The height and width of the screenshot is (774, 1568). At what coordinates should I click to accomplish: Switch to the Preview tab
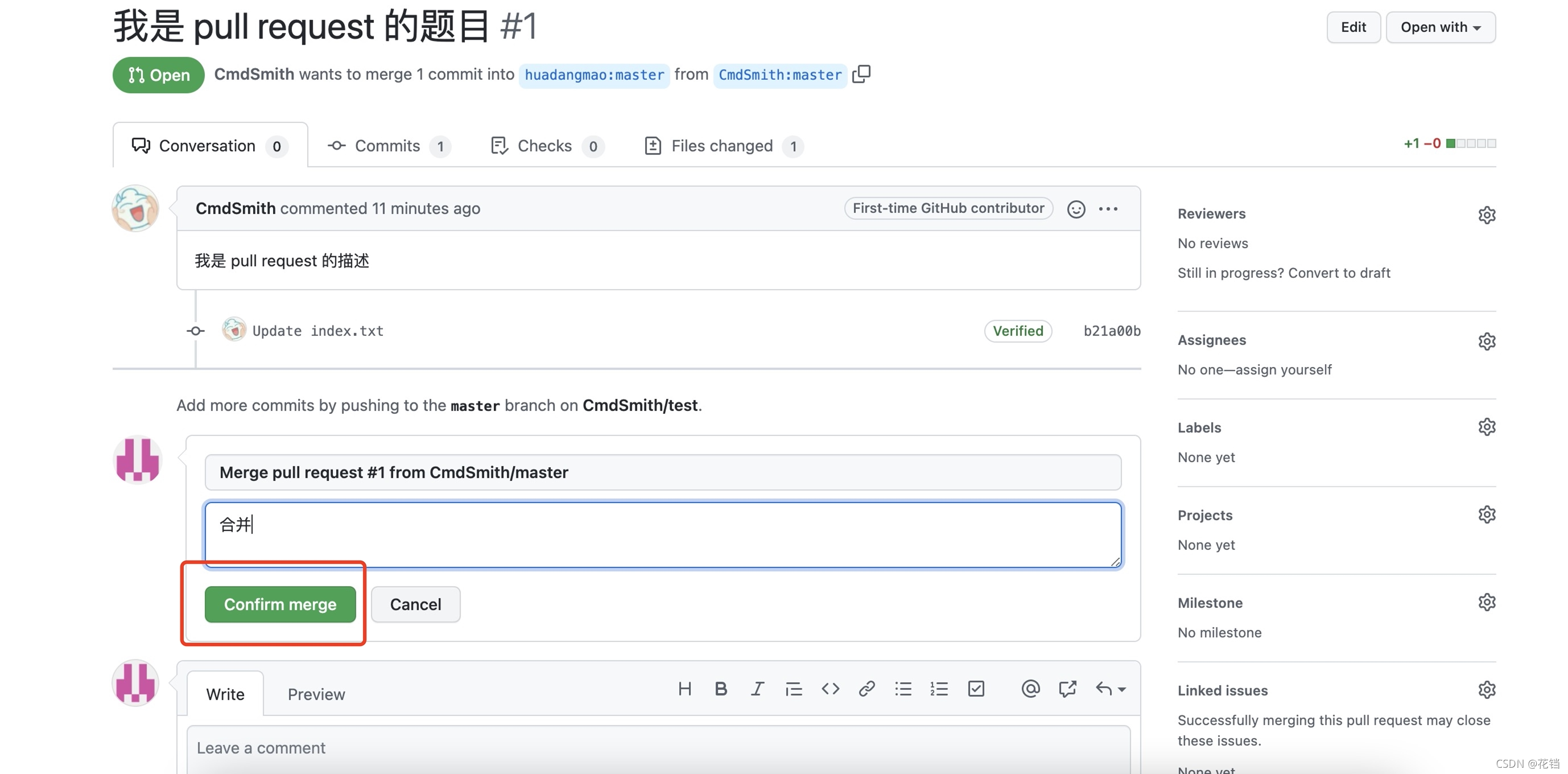click(316, 694)
